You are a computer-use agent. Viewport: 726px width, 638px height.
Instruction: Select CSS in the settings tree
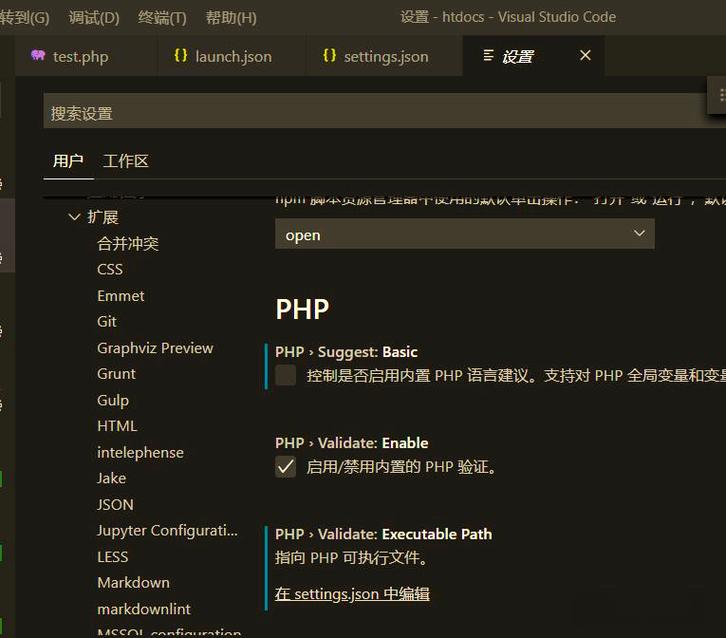pos(110,269)
